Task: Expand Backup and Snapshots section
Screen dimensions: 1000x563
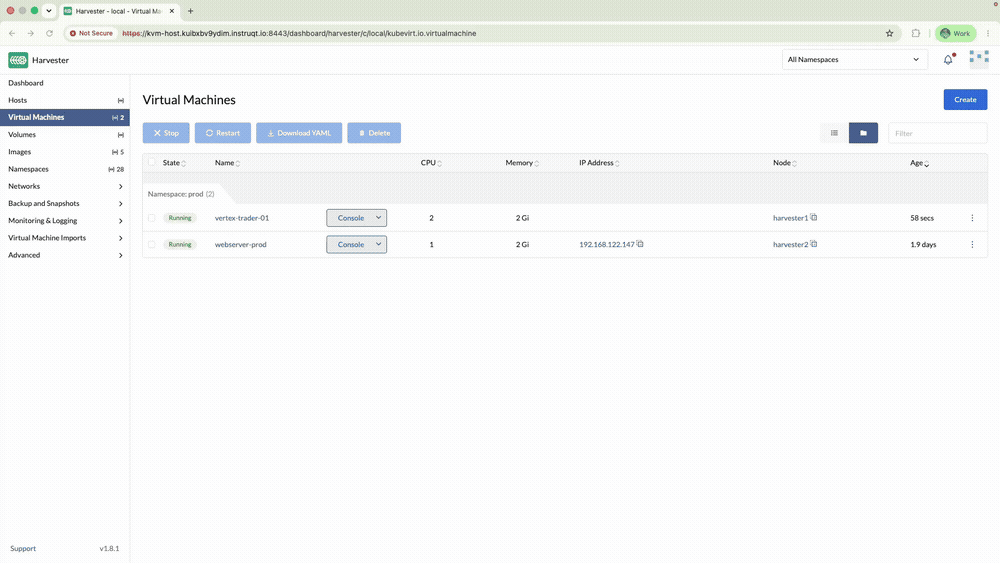Action: tap(64, 203)
